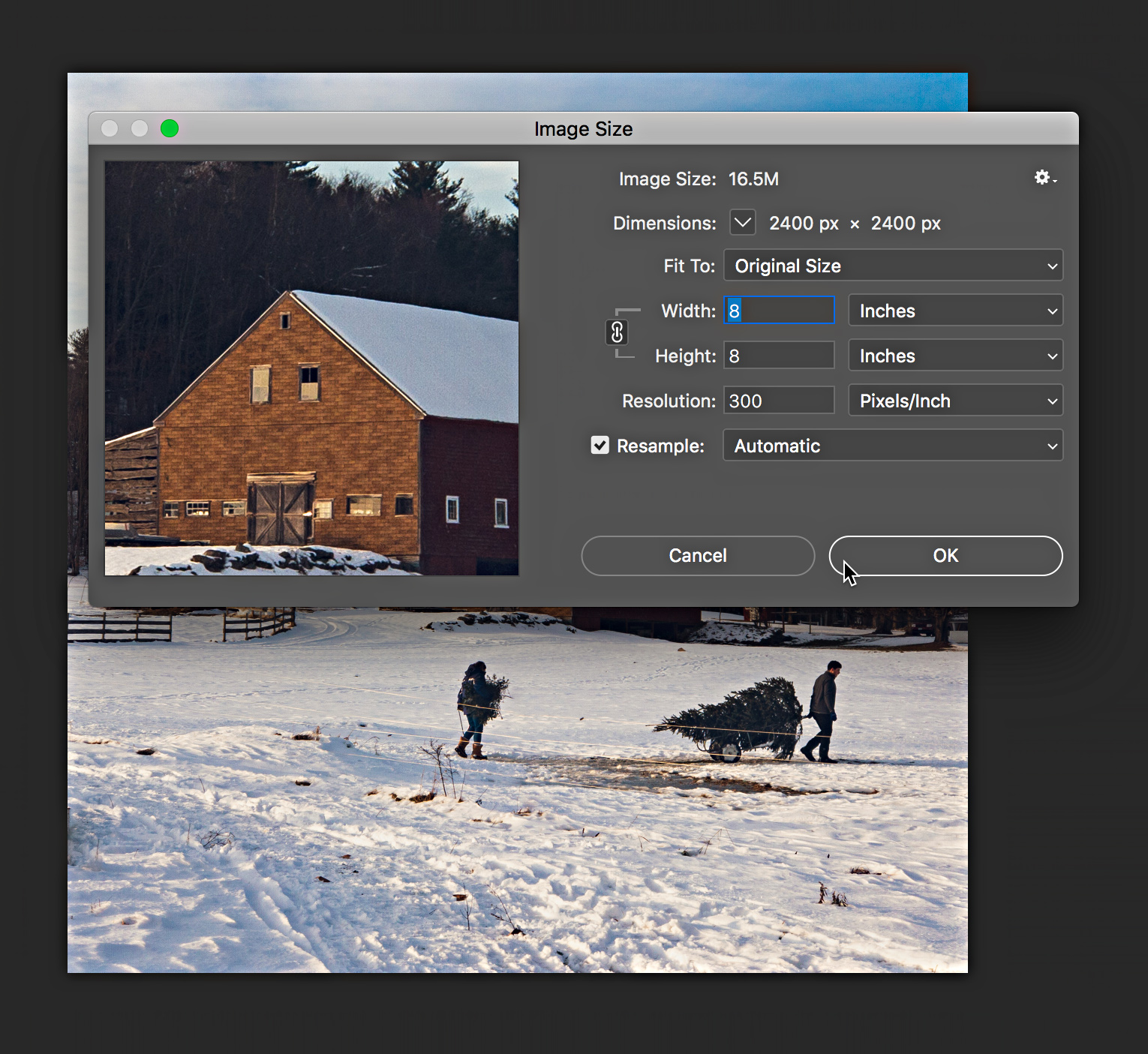Open the Resample method dropdown set to Automatic
Image resolution: width=1148 pixels, height=1054 pixels.
[x=893, y=445]
